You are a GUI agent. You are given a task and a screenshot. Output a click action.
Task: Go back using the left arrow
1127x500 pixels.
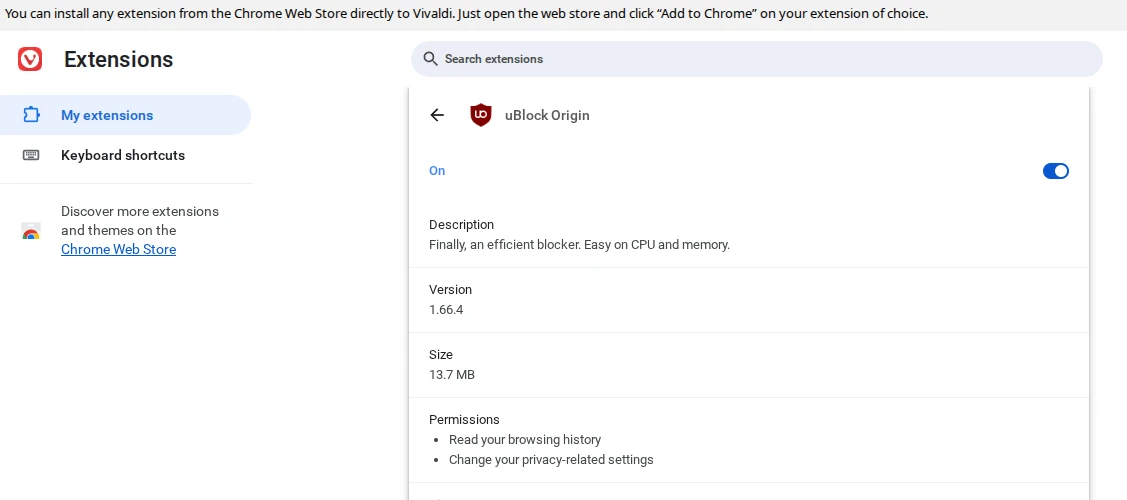(437, 115)
